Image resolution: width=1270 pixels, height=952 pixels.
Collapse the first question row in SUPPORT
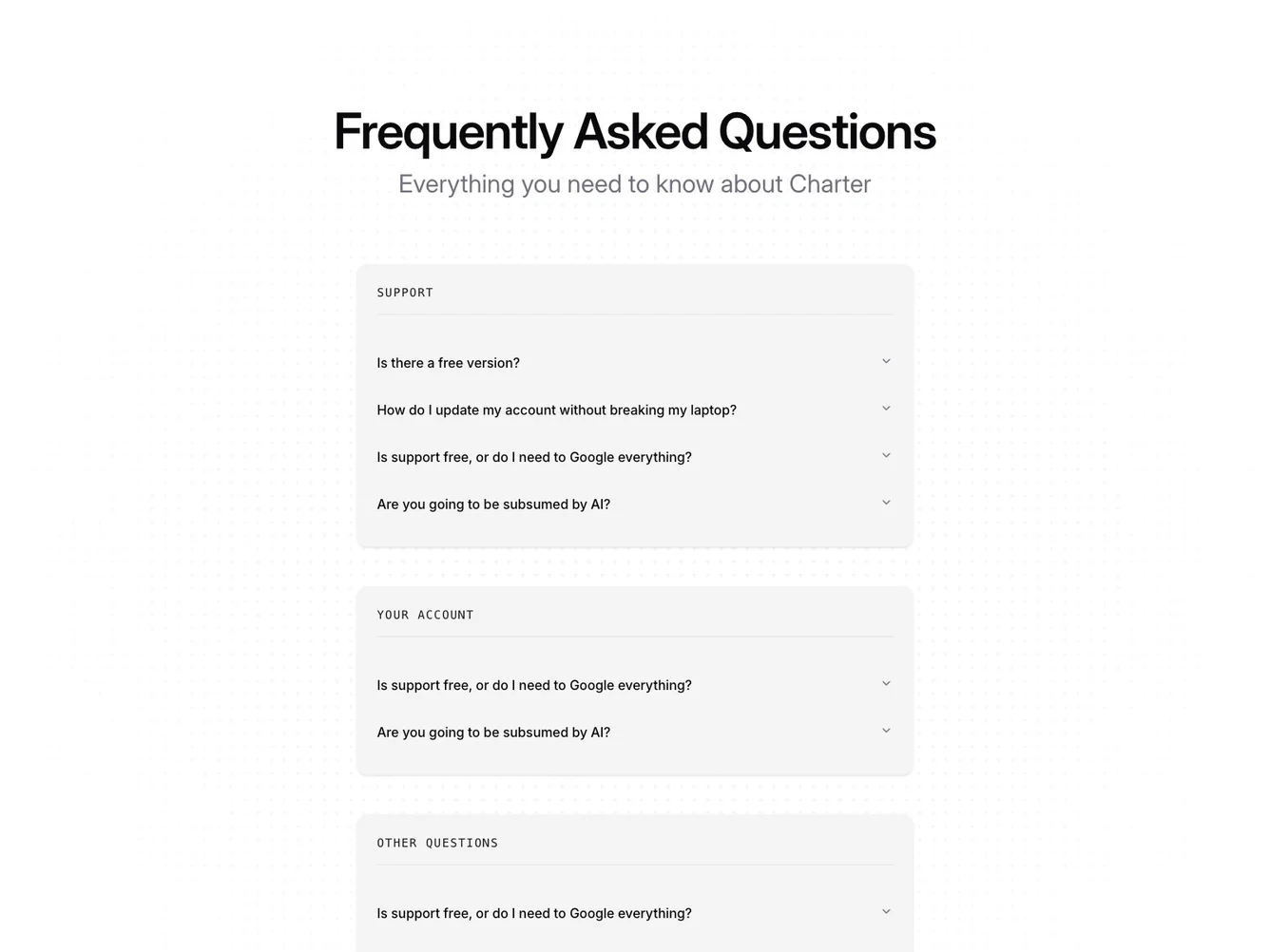tap(885, 361)
